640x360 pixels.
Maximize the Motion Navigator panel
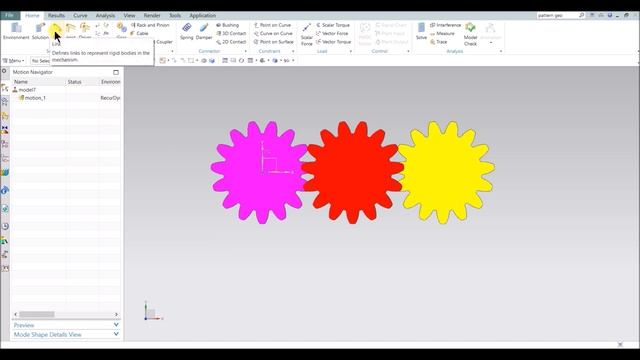116,72
